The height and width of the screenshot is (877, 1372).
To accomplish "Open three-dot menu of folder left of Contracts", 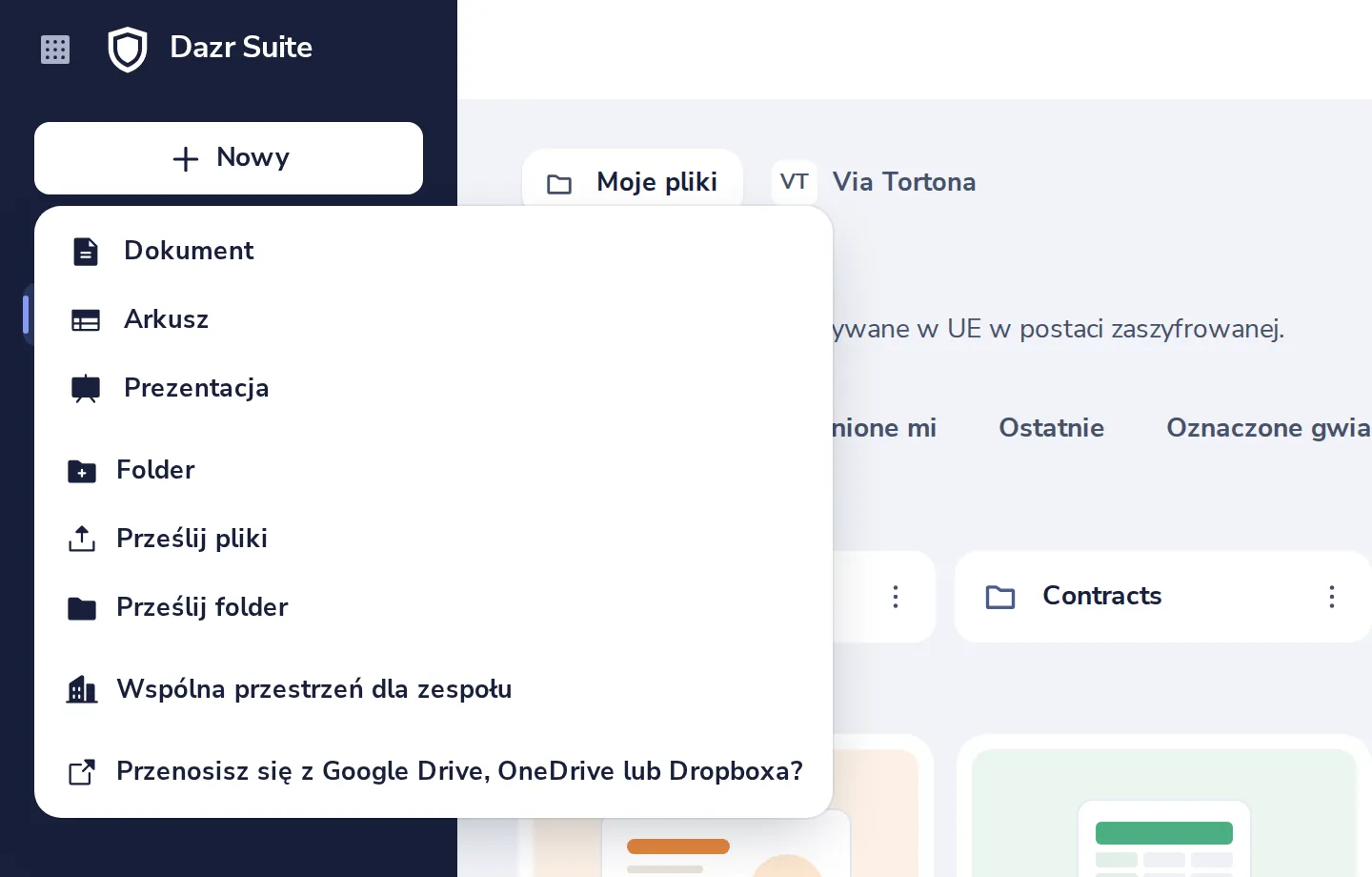I will pyautogui.click(x=896, y=597).
